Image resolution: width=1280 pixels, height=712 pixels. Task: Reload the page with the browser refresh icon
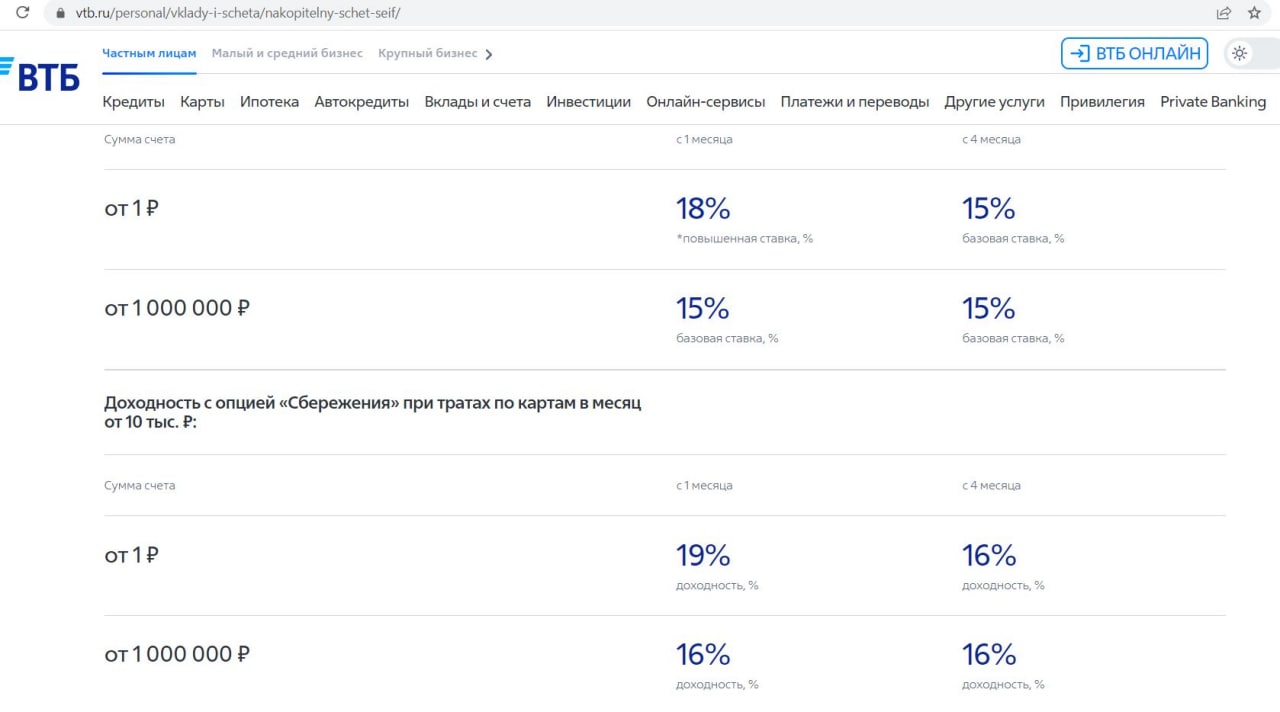tap(22, 13)
